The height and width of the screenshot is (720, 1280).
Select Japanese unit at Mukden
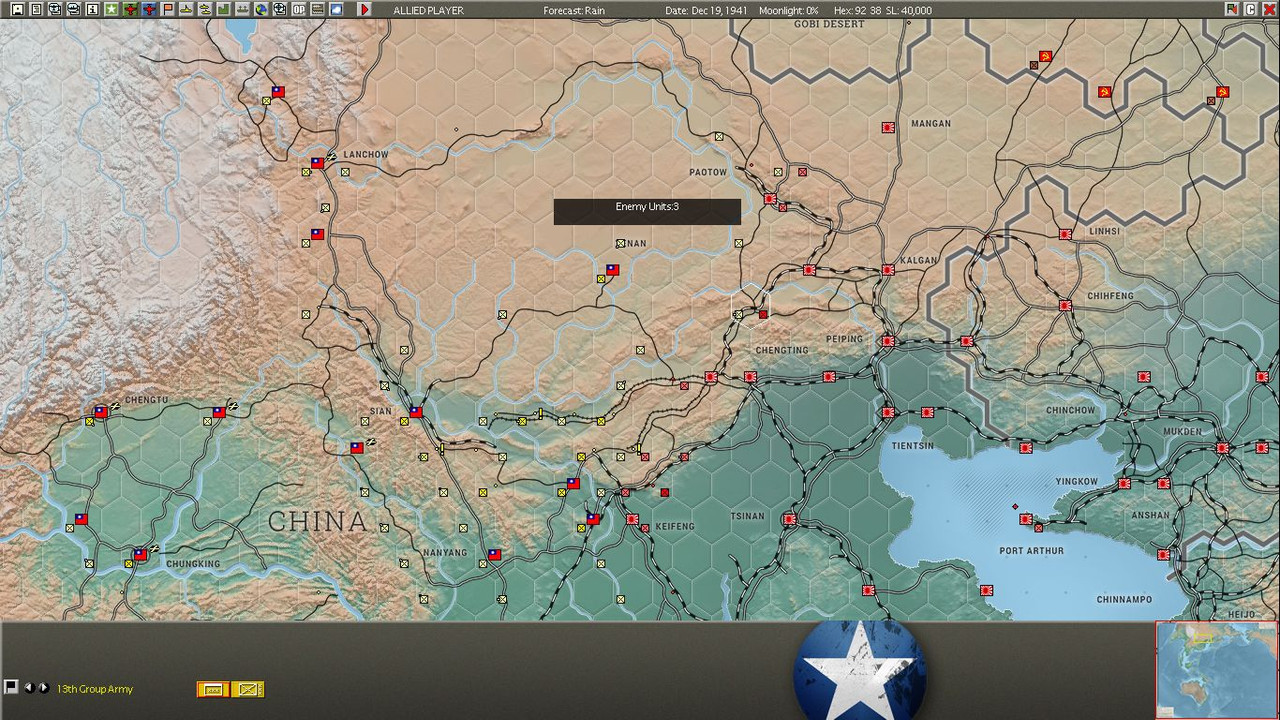[x=1222, y=448]
